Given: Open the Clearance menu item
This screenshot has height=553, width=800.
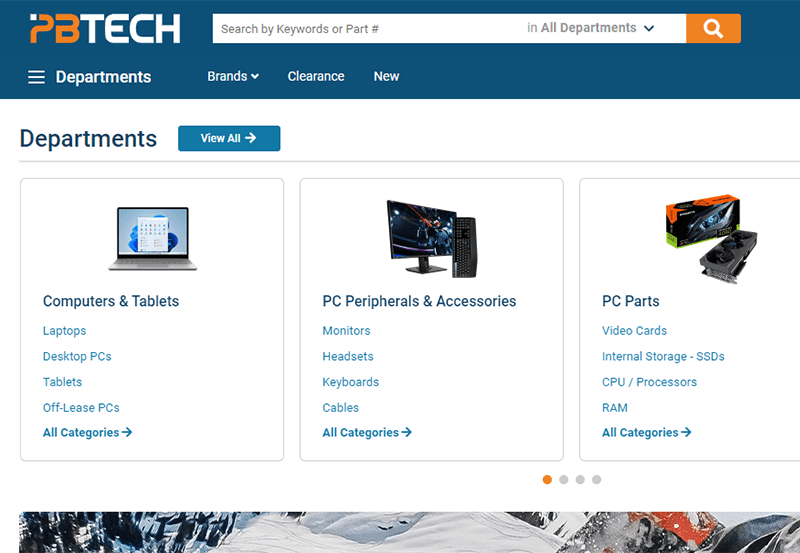Looking at the screenshot, I should tap(316, 77).
